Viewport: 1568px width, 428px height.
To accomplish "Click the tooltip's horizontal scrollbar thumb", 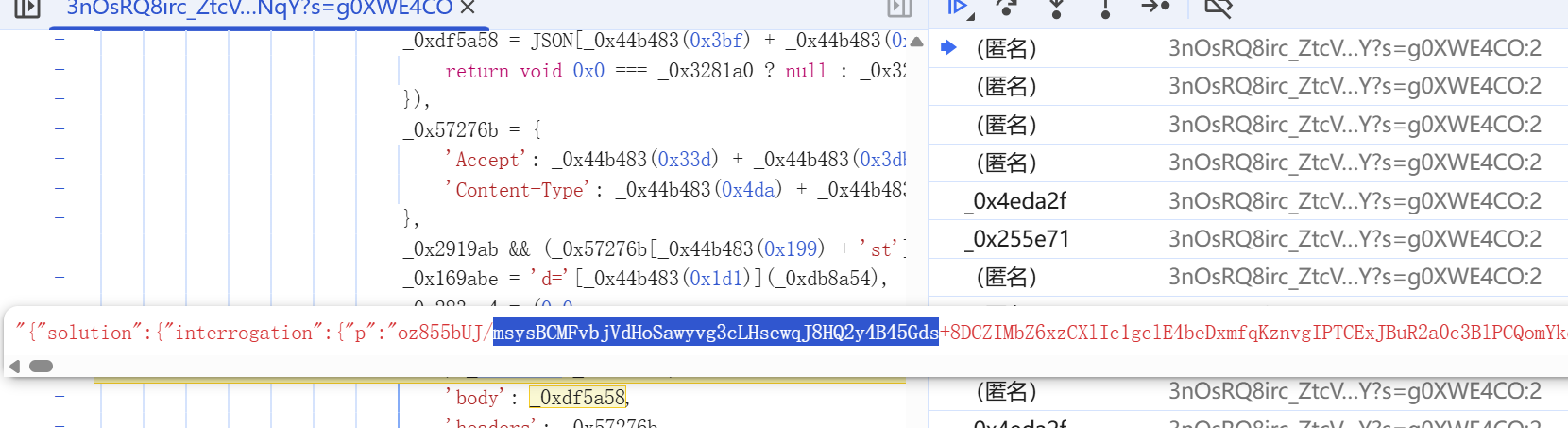I will [x=41, y=367].
